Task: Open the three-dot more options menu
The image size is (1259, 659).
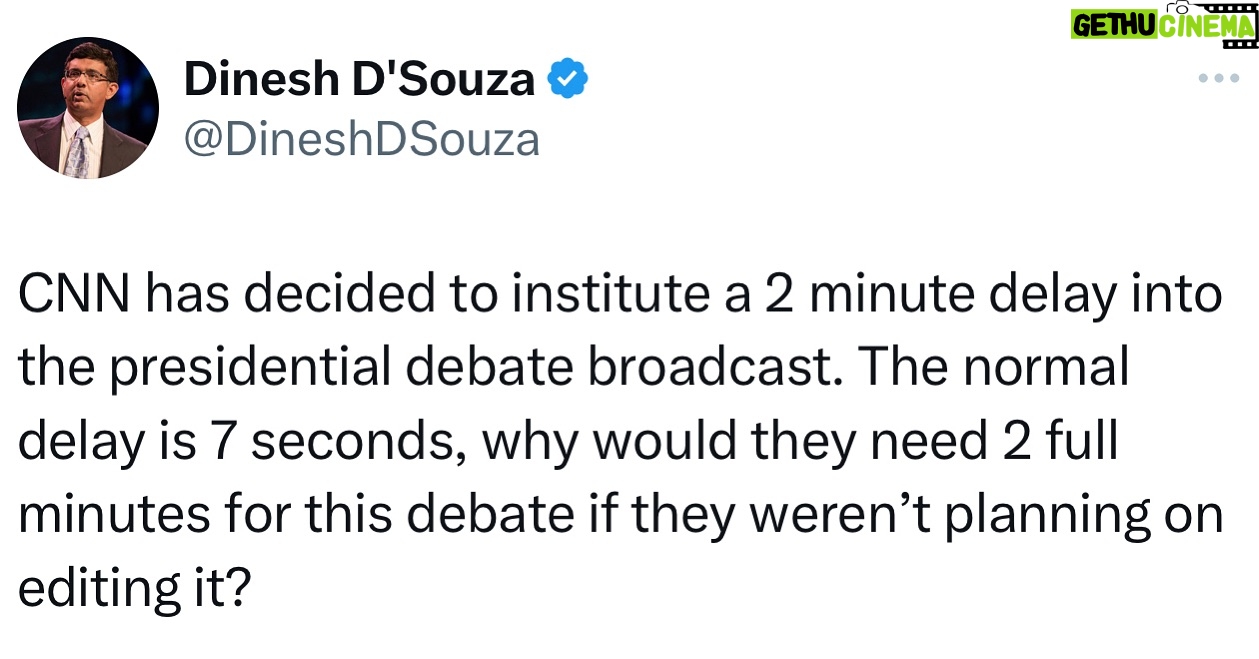Action: point(1218,80)
